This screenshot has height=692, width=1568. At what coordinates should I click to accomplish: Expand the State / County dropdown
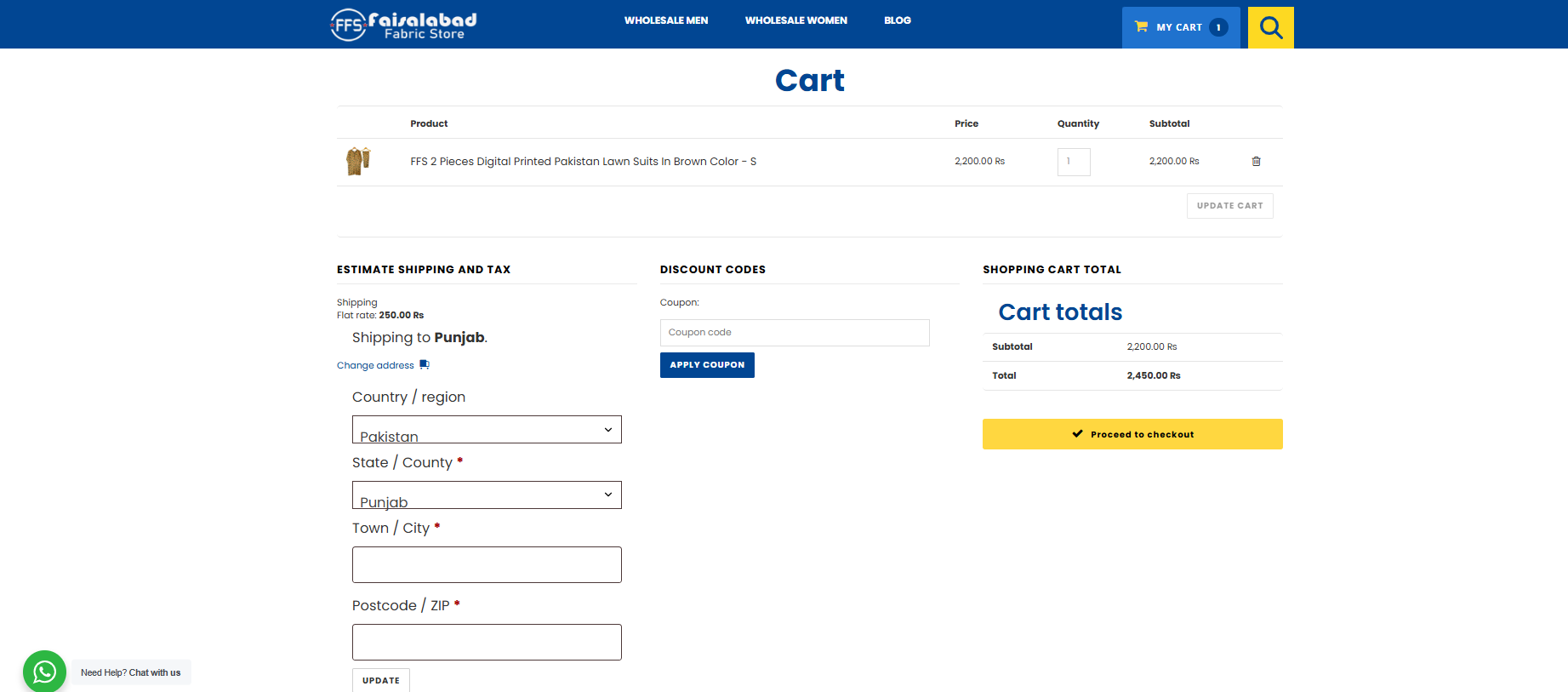487,495
